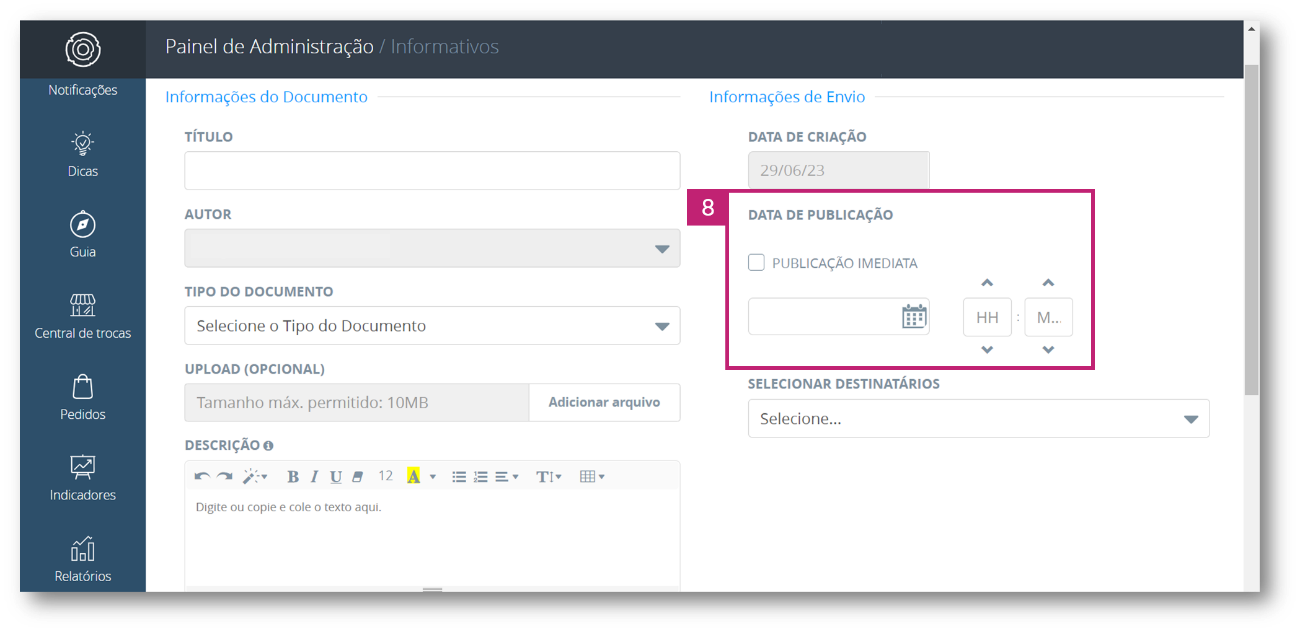Image resolution: width=1300 pixels, height=632 pixels.
Task: Open line height menu
Action: tap(549, 477)
